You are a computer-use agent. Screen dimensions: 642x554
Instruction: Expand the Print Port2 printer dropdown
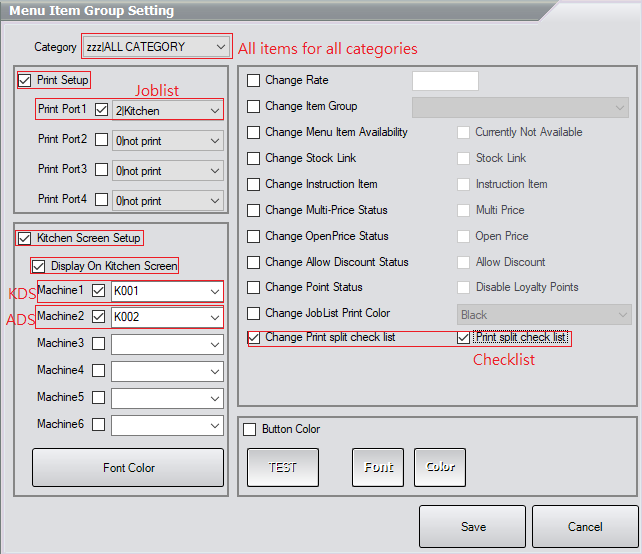click(x=167, y=141)
